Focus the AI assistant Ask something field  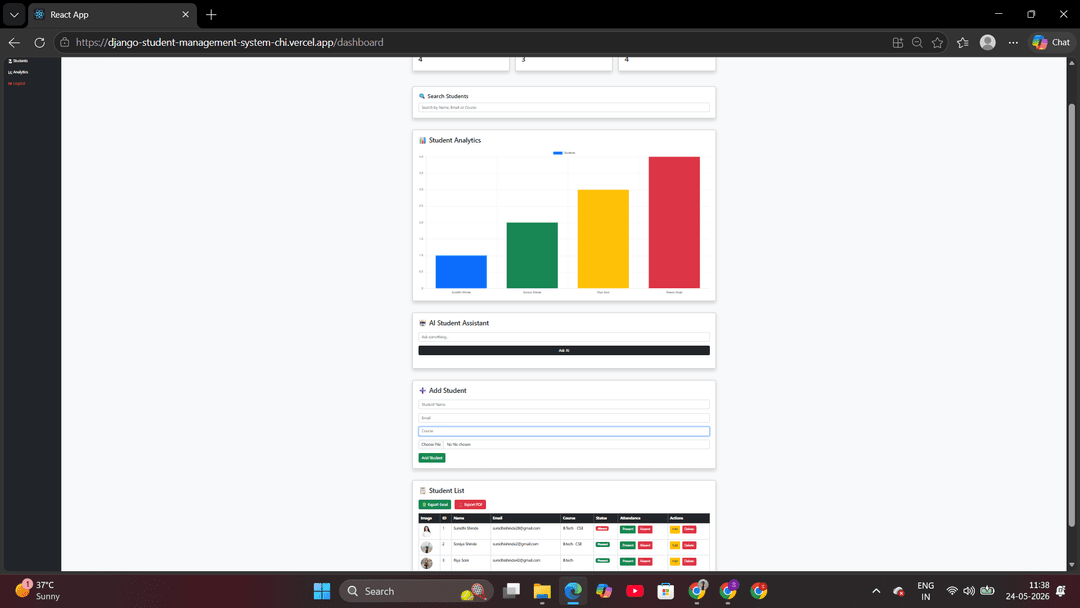pyautogui.click(x=563, y=337)
